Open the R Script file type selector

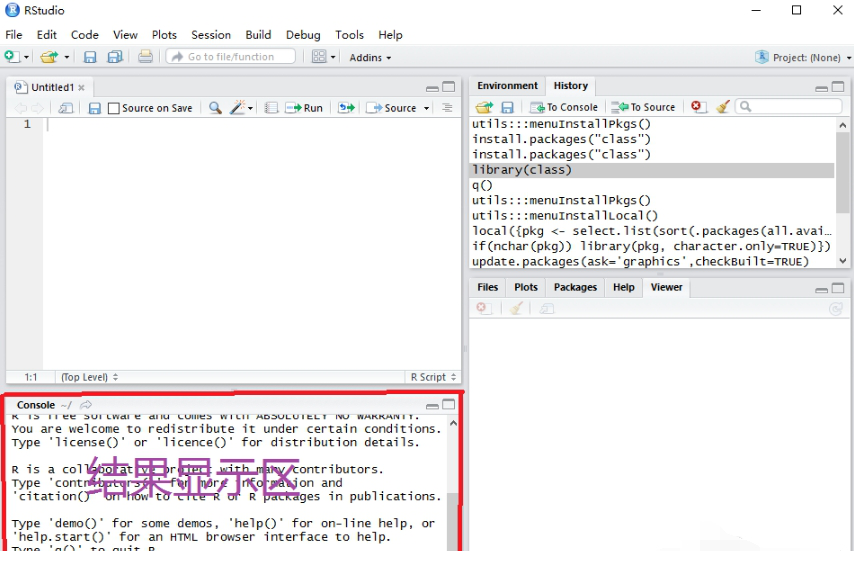pos(432,377)
